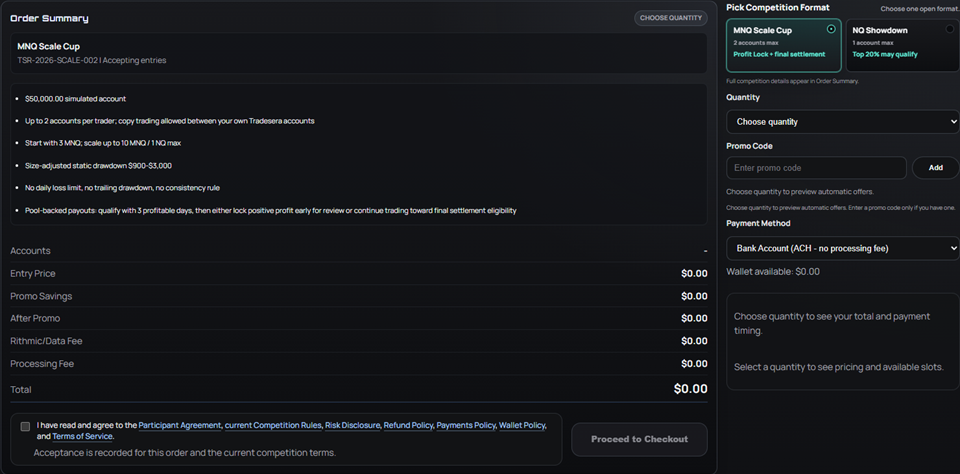Image resolution: width=960 pixels, height=474 pixels.
Task: Click the Rithmic/Data Fee row label
Action: click(46, 341)
